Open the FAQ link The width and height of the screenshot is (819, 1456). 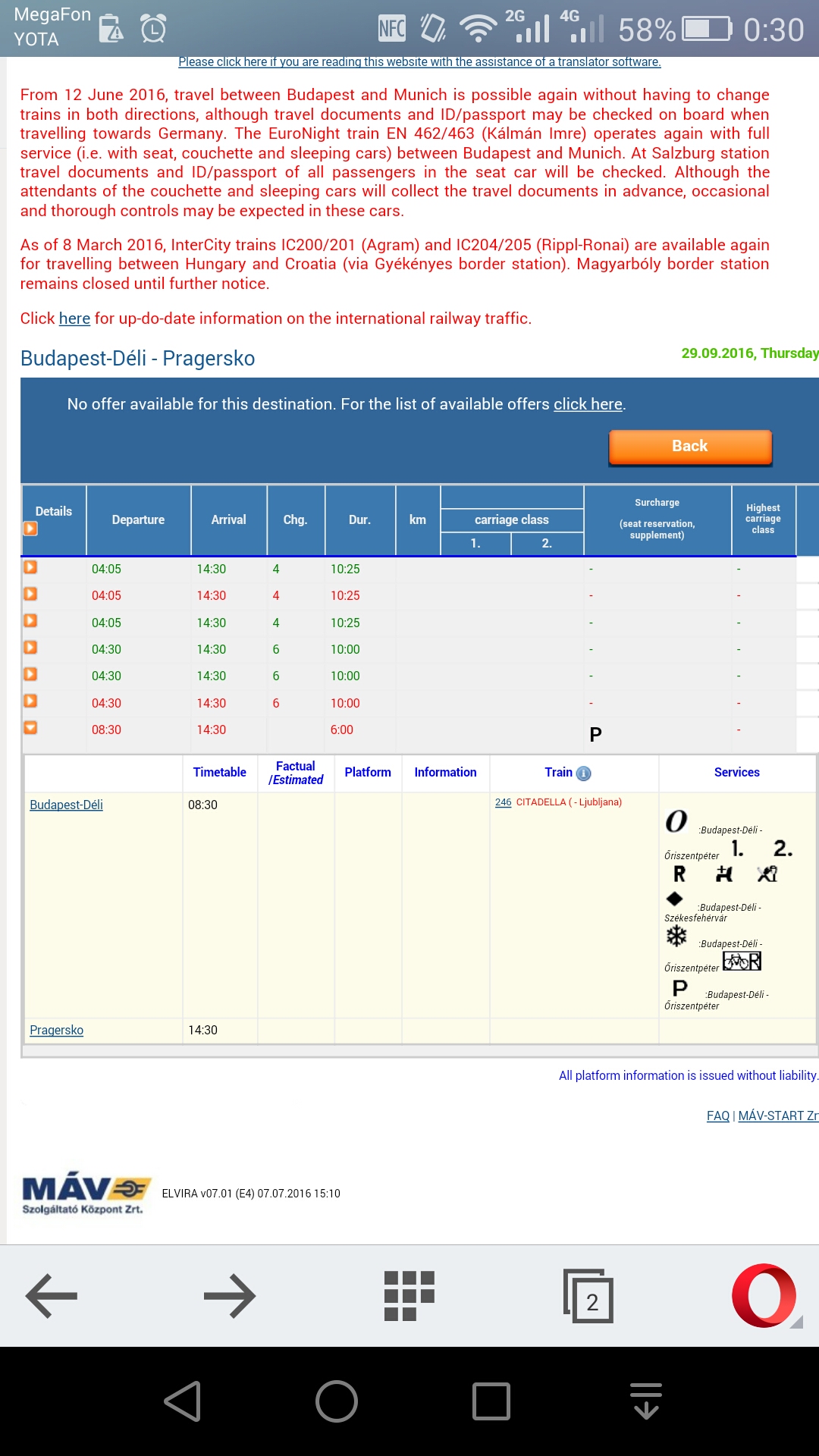coord(717,1116)
